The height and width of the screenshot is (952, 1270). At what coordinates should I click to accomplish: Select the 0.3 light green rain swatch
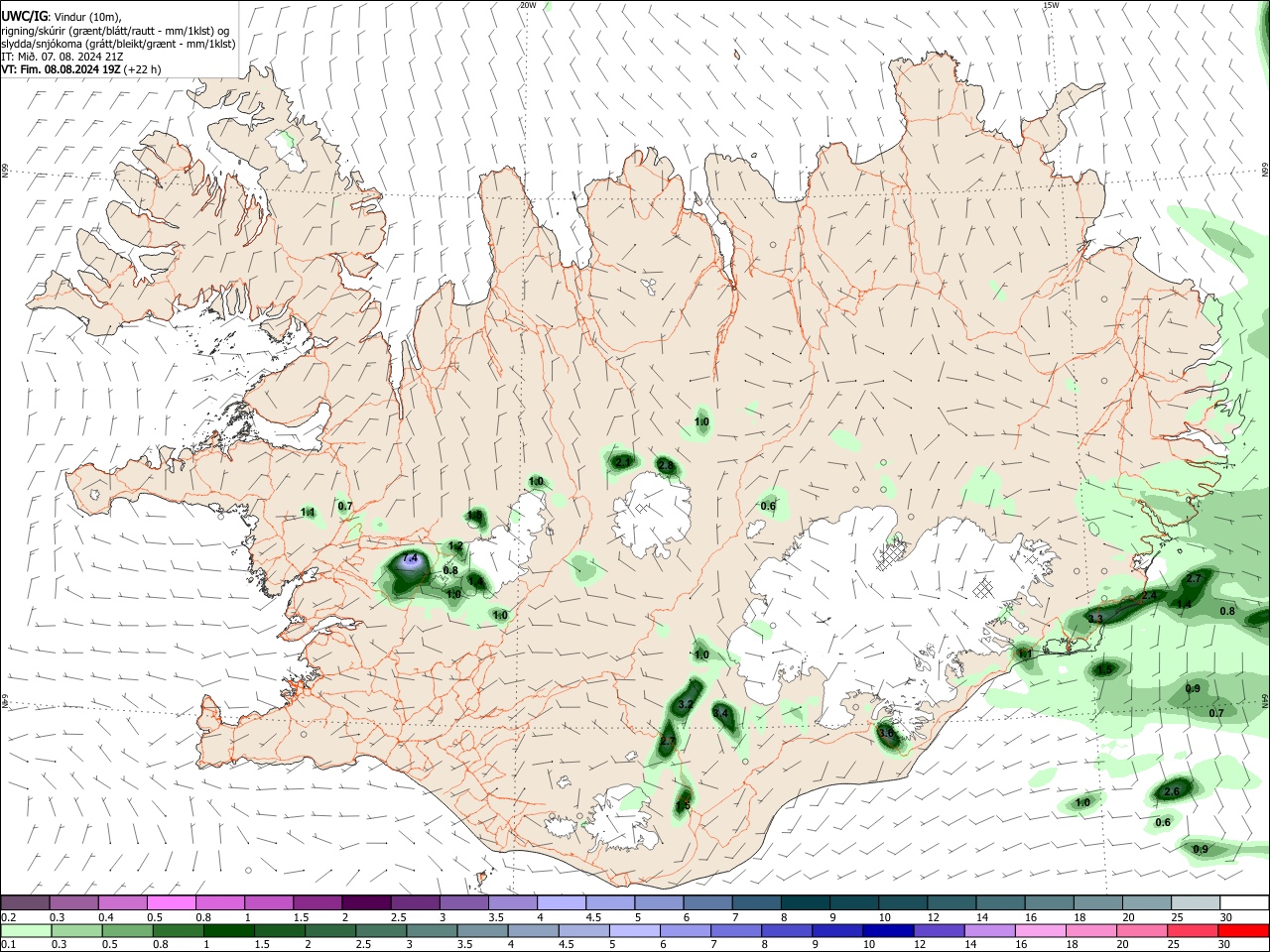coord(75,930)
